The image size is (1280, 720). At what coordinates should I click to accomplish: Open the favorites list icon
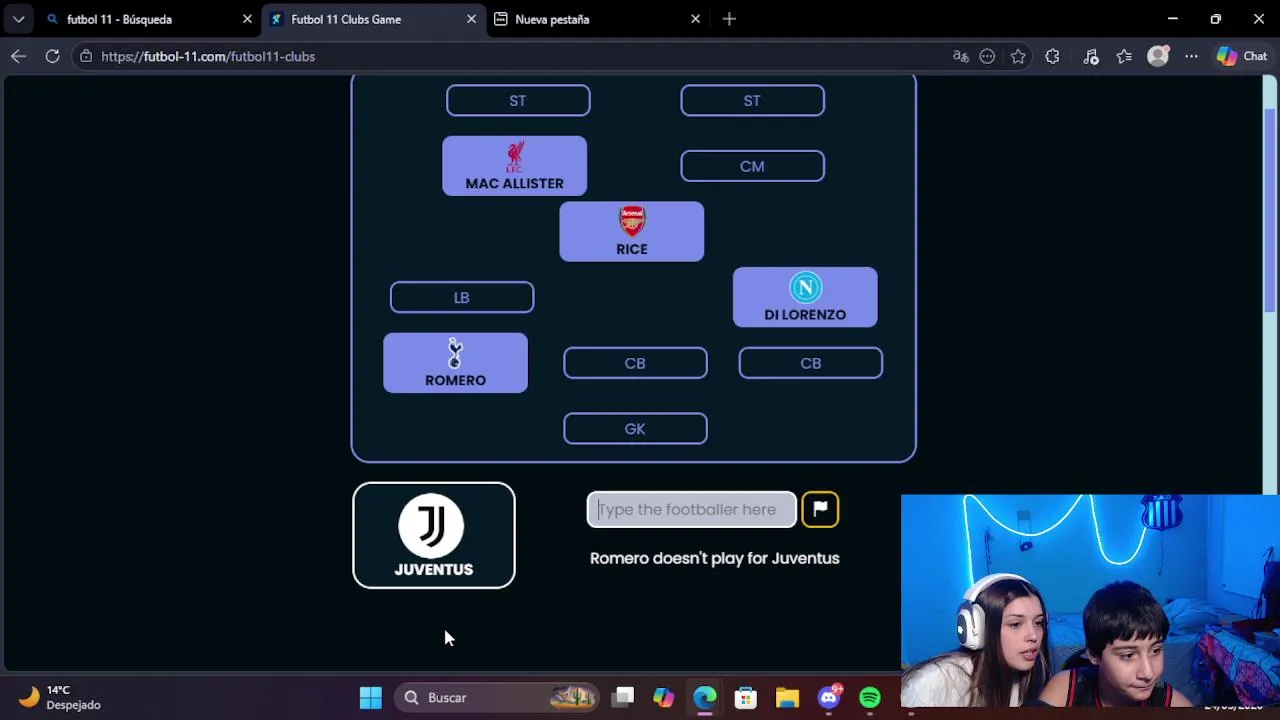pyautogui.click(x=1124, y=56)
